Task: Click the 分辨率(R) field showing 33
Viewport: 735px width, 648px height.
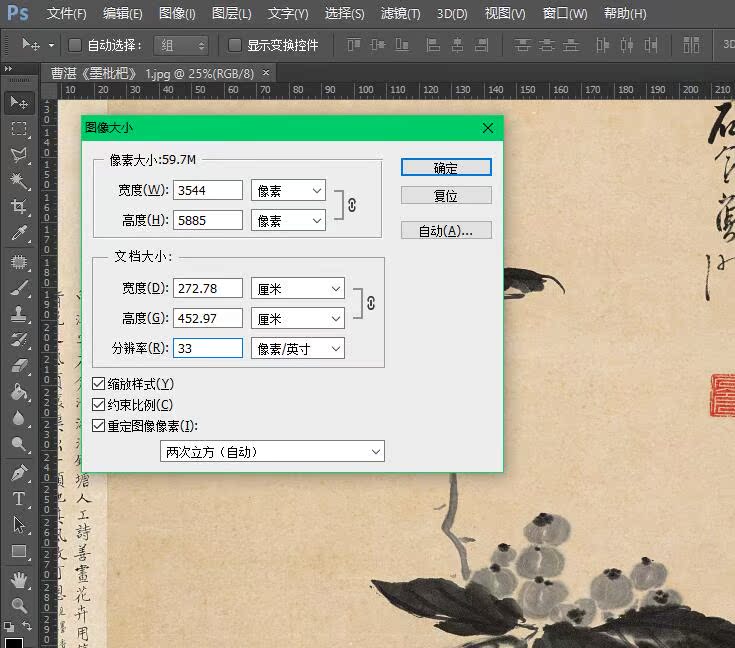Action: tap(208, 348)
